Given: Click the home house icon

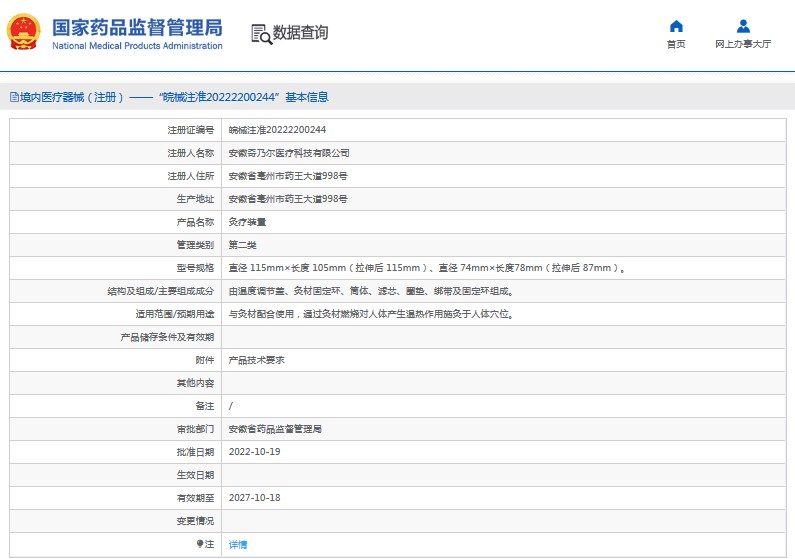Looking at the screenshot, I should [x=676, y=26].
